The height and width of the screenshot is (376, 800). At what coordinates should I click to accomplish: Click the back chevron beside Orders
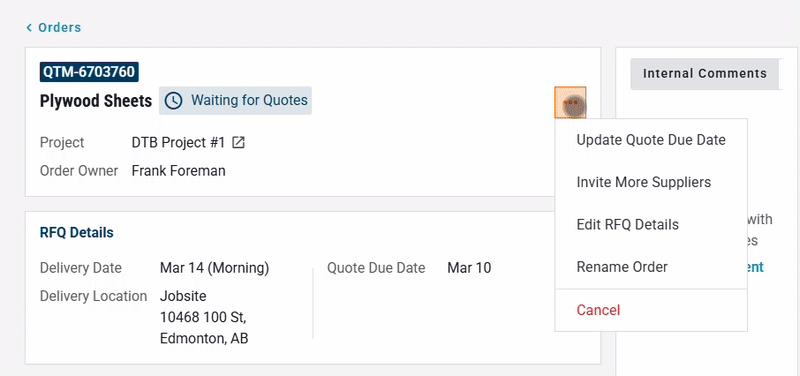click(29, 28)
